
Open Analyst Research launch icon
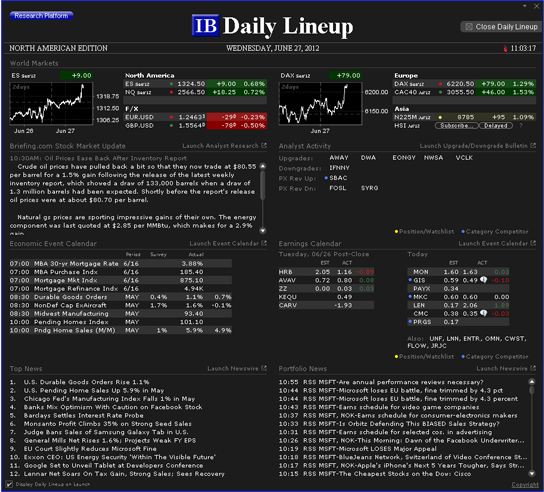[264, 145]
